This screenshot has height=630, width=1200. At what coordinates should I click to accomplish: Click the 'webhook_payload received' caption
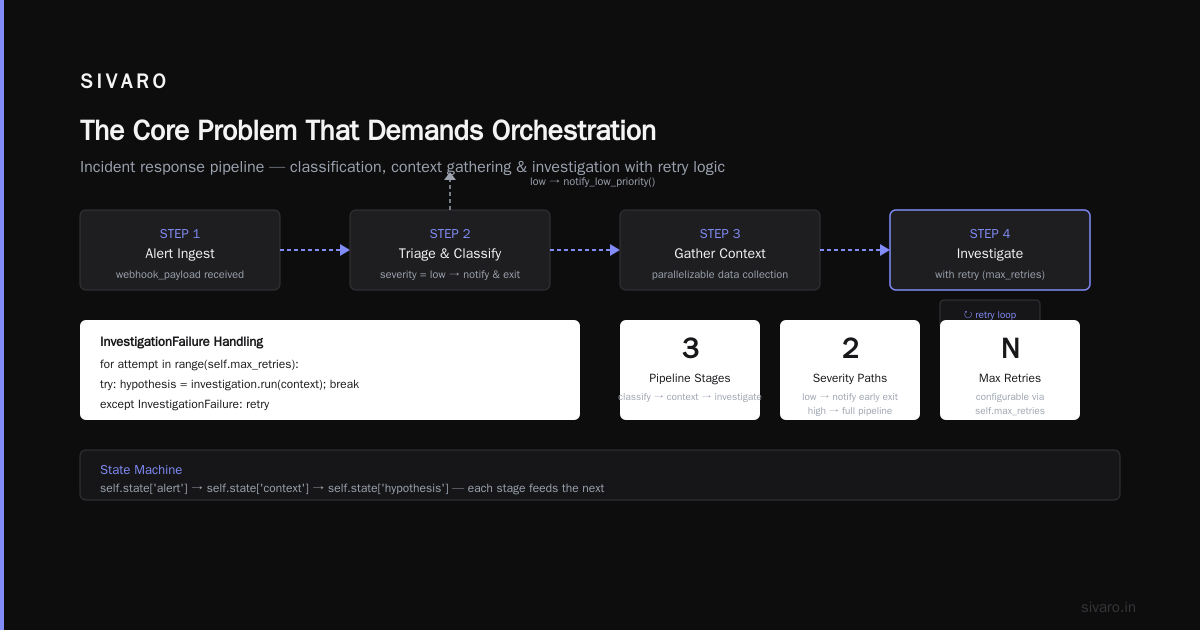(x=180, y=274)
